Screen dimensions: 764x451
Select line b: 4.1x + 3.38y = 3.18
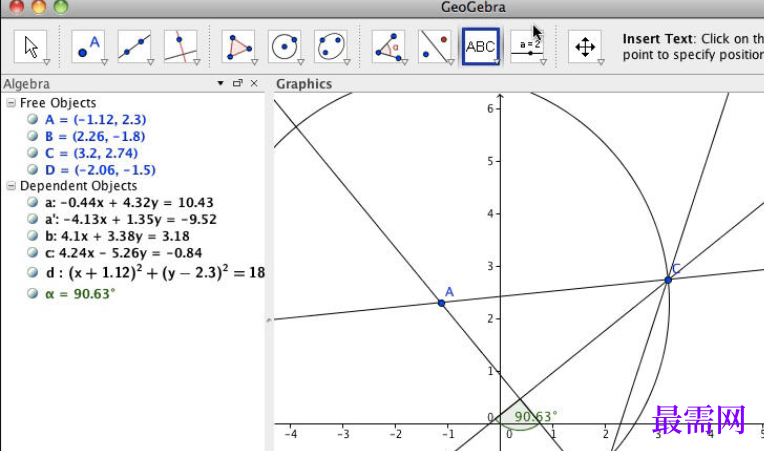pyautogui.click(x=117, y=236)
